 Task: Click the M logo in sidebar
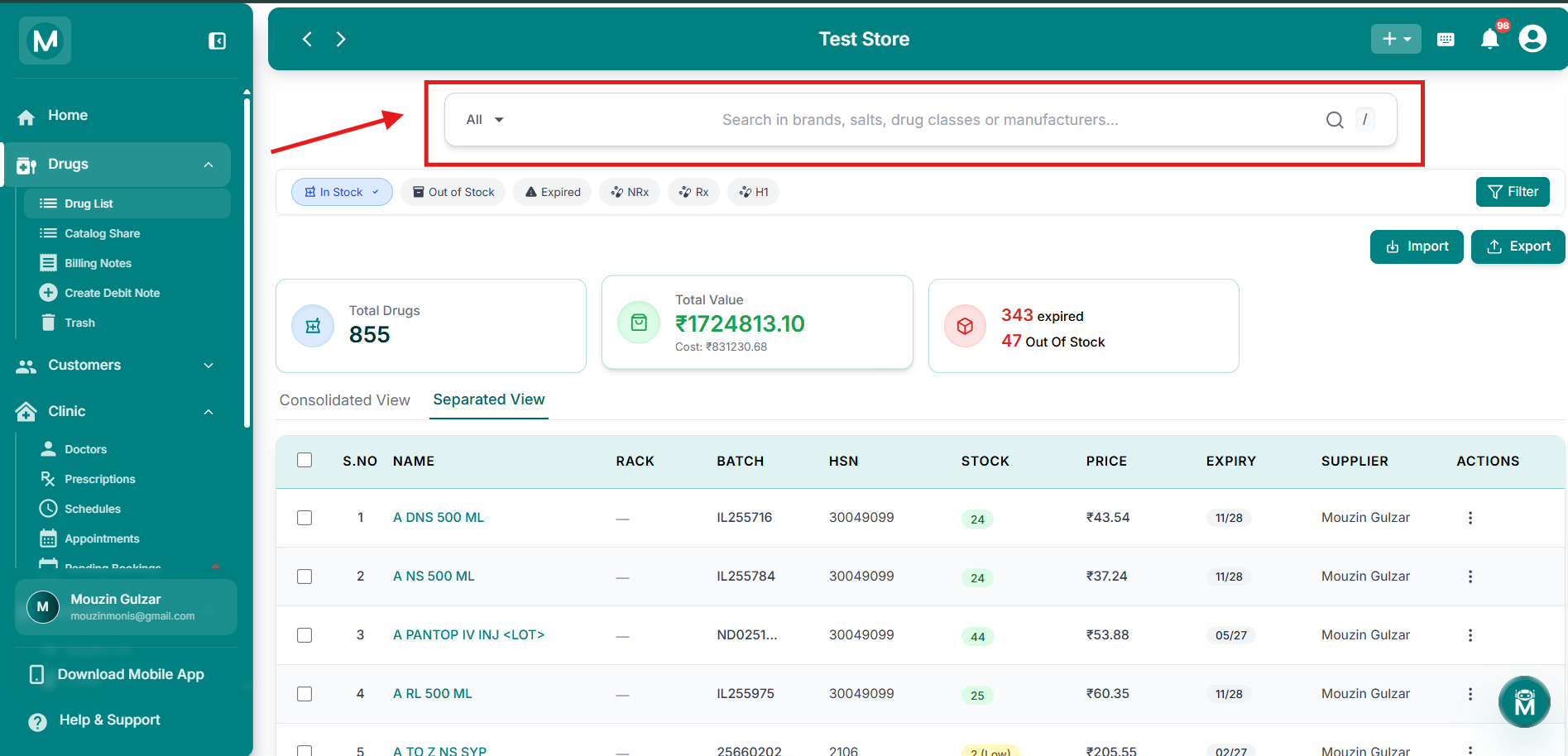[x=46, y=40]
